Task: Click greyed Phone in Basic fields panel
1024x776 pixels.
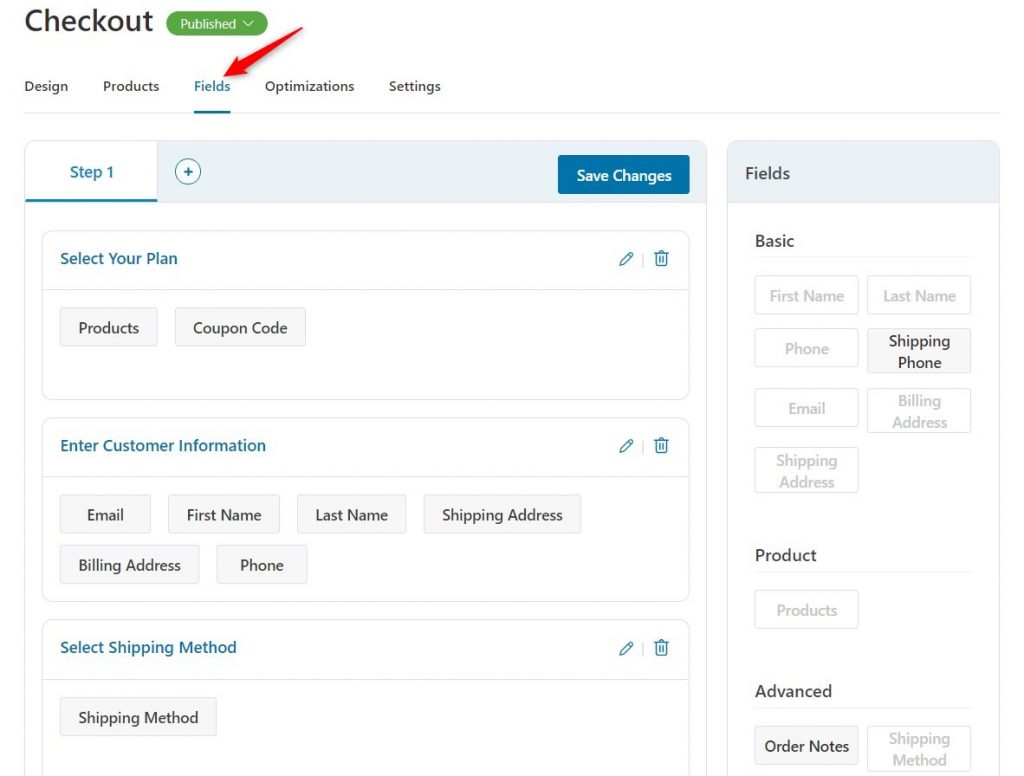Action: pos(807,348)
